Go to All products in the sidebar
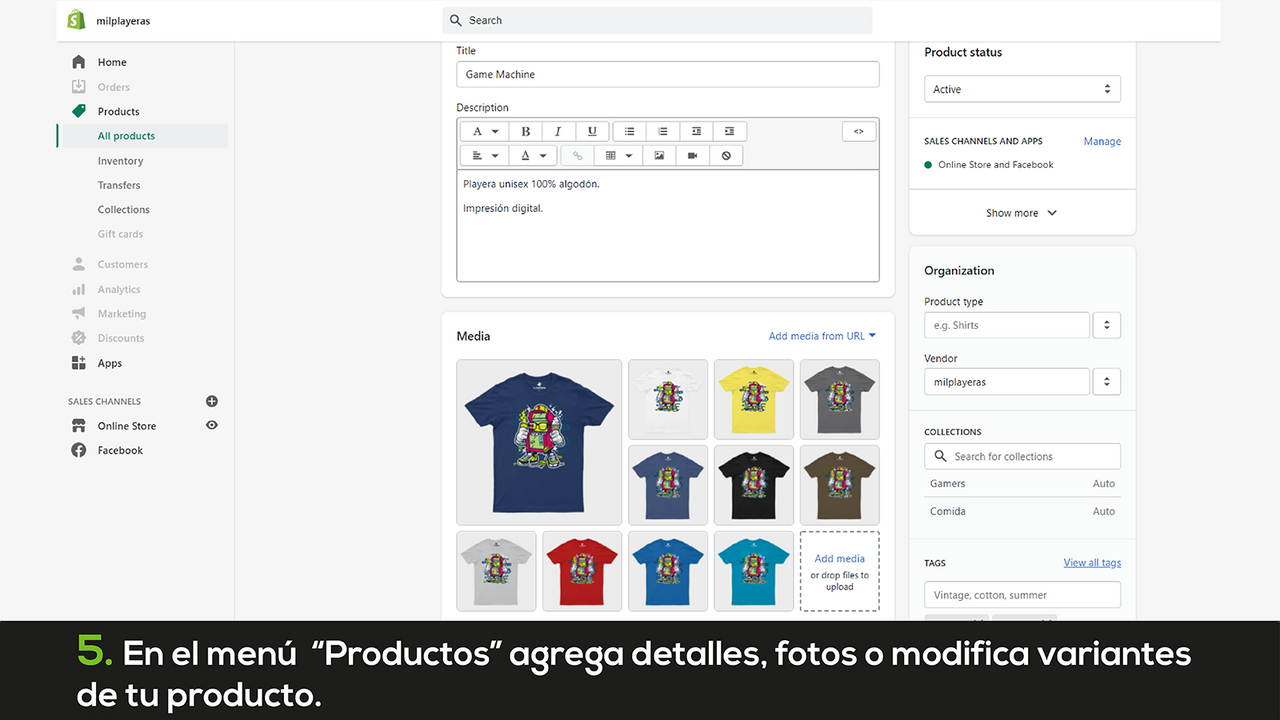 pyautogui.click(x=125, y=135)
